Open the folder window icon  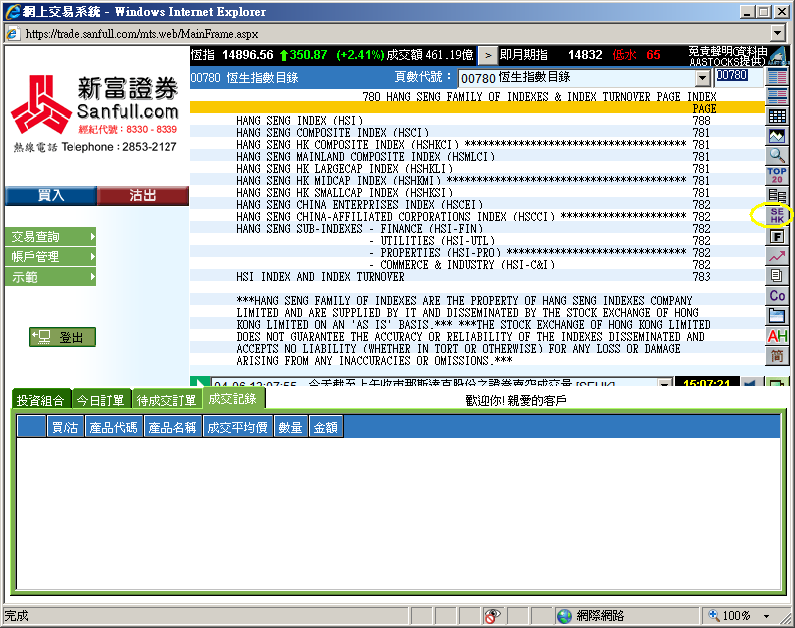[777, 316]
